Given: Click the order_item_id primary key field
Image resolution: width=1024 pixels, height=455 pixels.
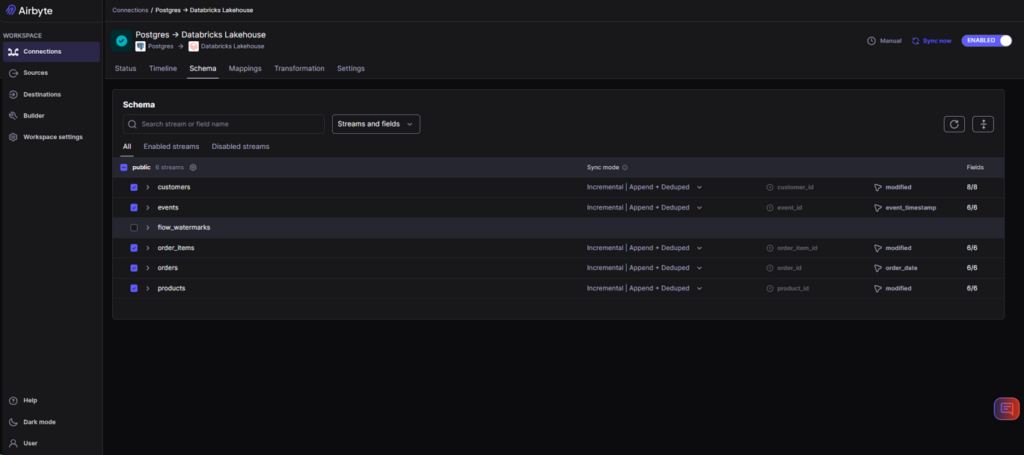Looking at the screenshot, I should 792,248.
